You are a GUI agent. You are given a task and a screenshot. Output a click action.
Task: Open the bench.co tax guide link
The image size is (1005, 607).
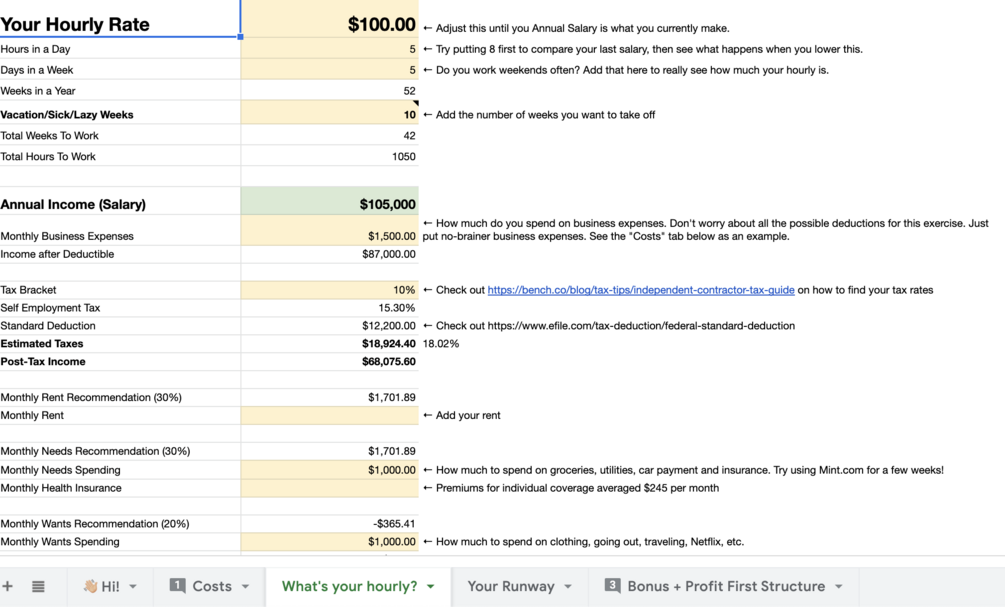click(641, 290)
